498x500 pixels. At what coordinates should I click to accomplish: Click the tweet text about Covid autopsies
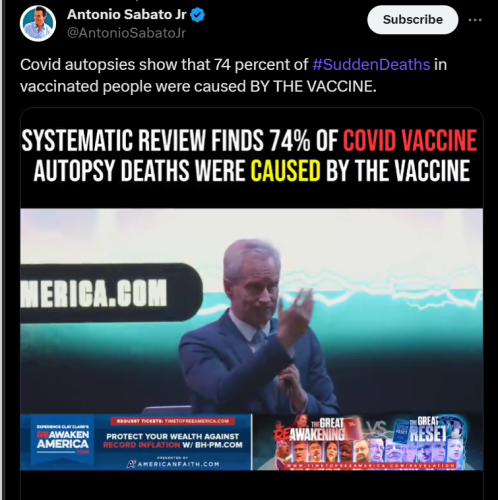click(x=233, y=75)
